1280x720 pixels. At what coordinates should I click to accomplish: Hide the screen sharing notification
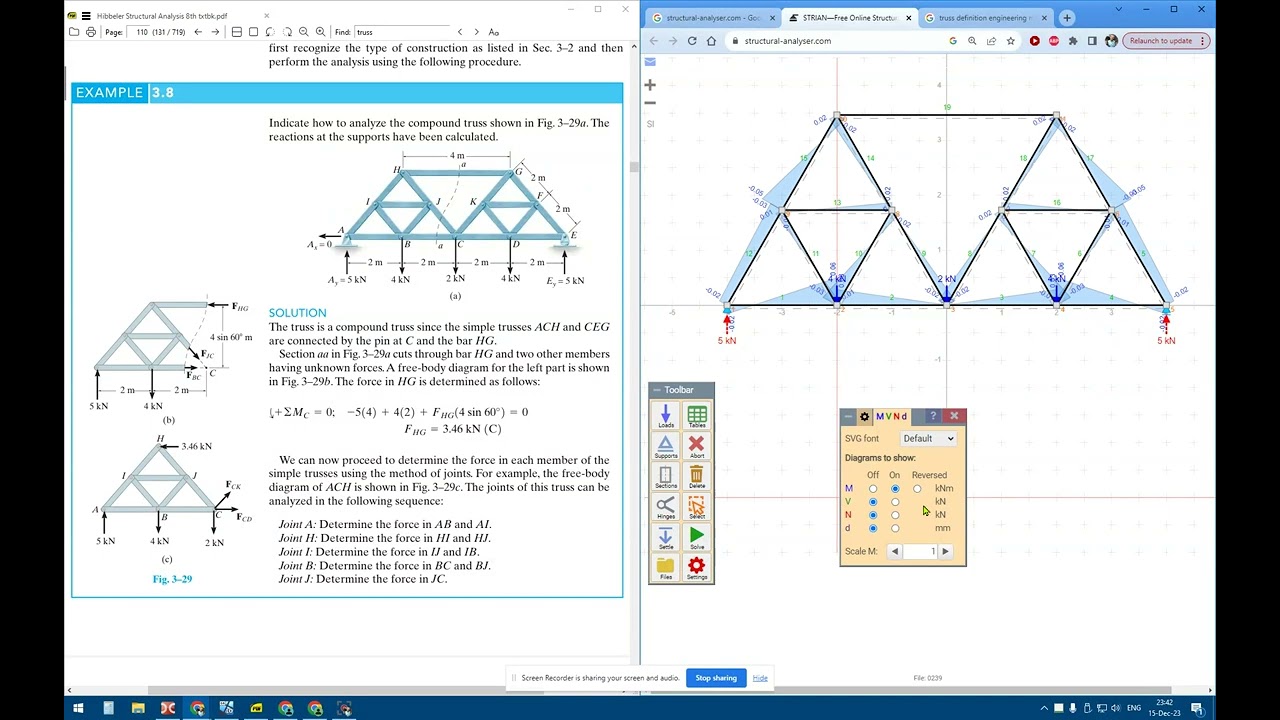(760, 678)
